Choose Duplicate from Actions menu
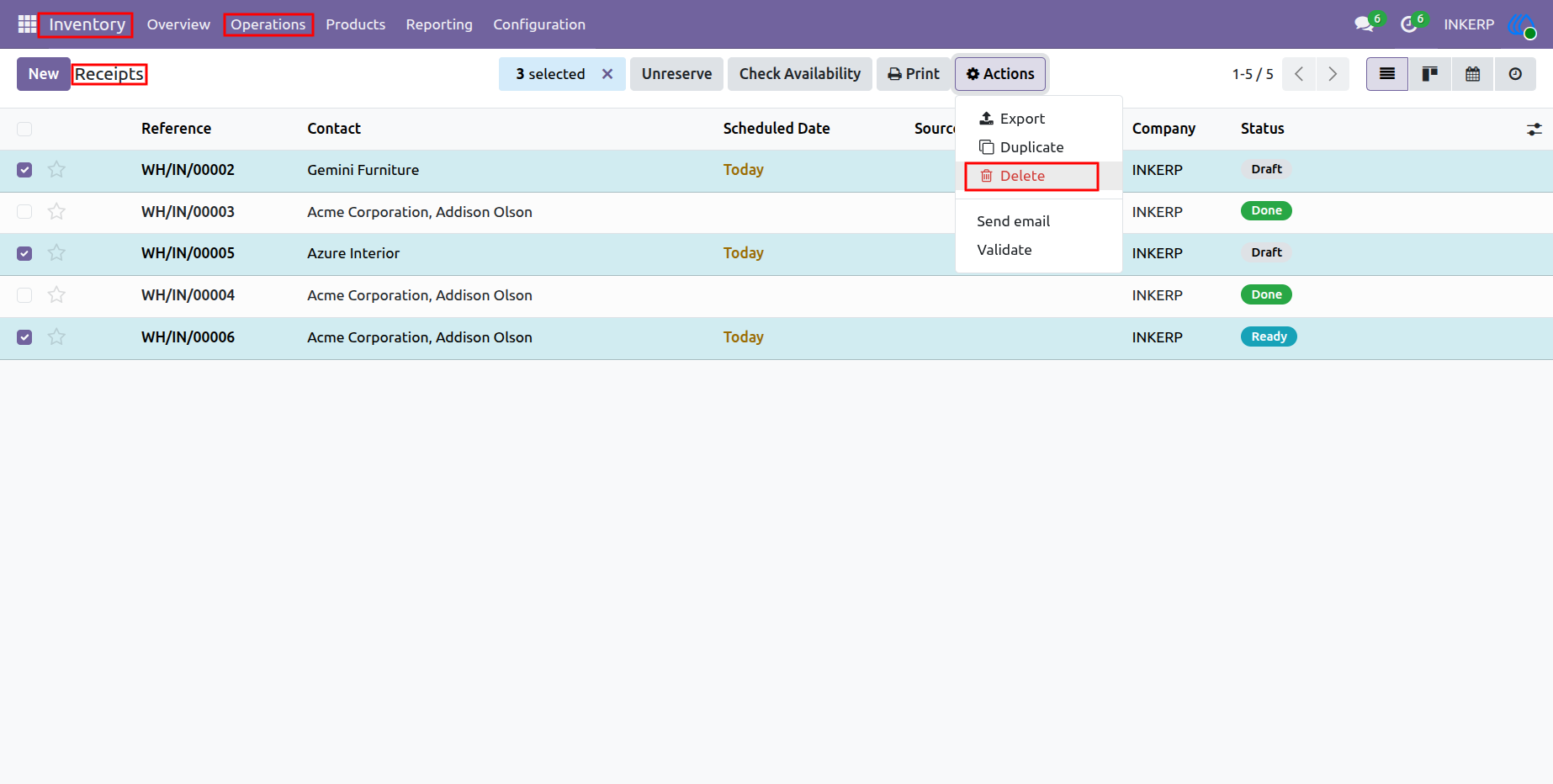 tap(1039, 147)
